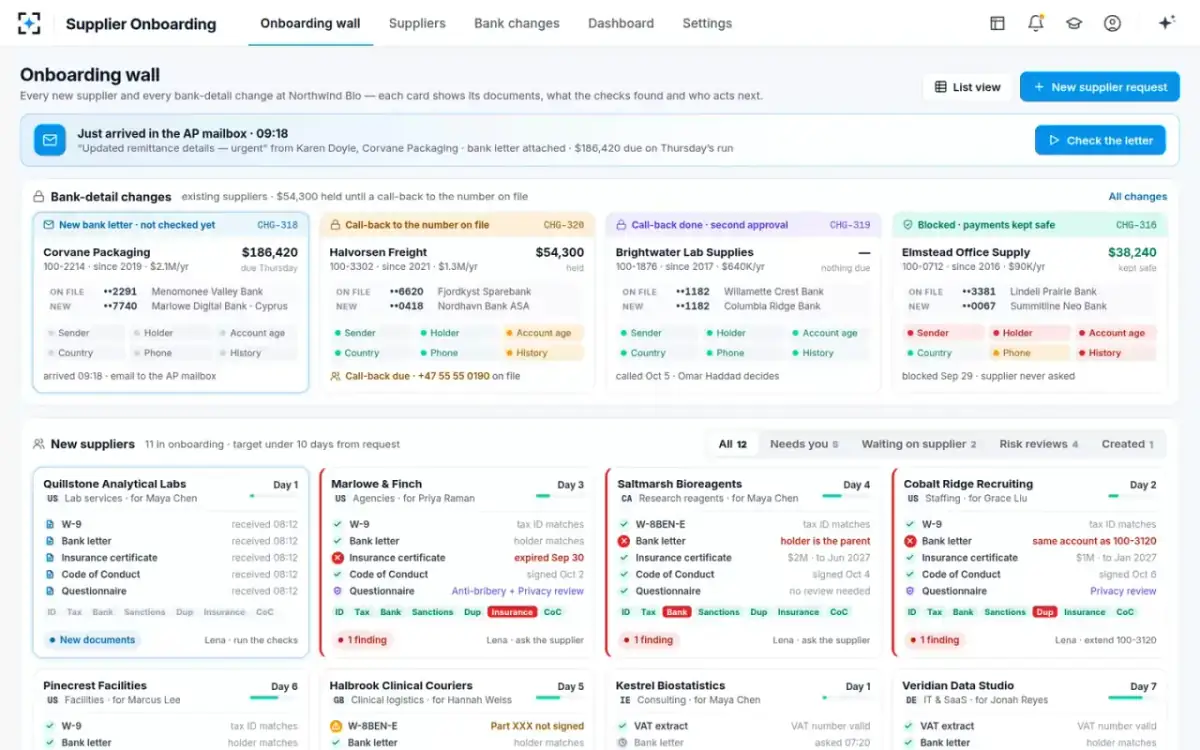The width and height of the screenshot is (1200, 750).
Task: Click Marlowe & Finch Day 3 progress bar
Action: click(560, 495)
